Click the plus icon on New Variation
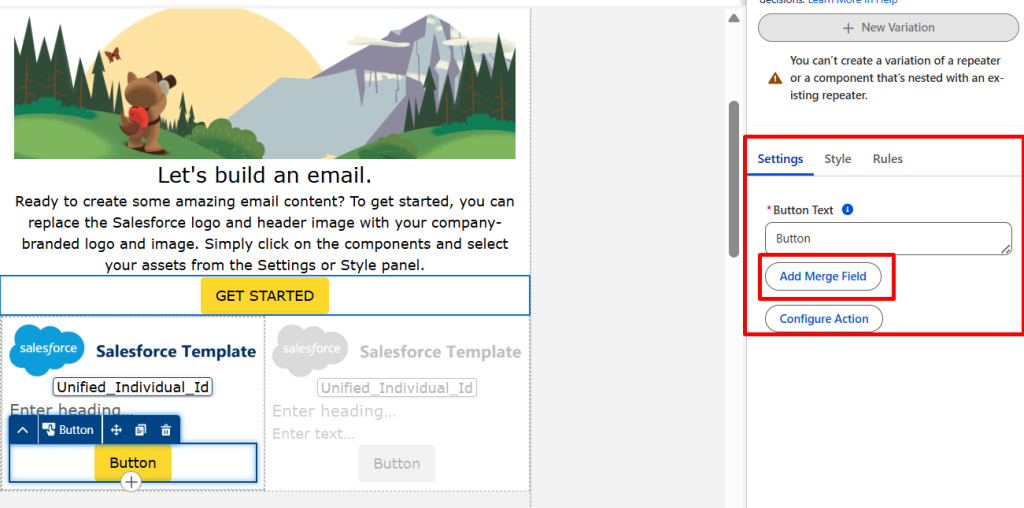The image size is (1024, 508). click(848, 27)
